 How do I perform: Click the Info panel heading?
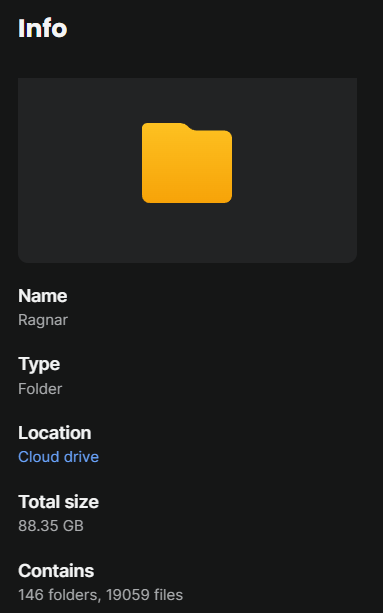43,28
